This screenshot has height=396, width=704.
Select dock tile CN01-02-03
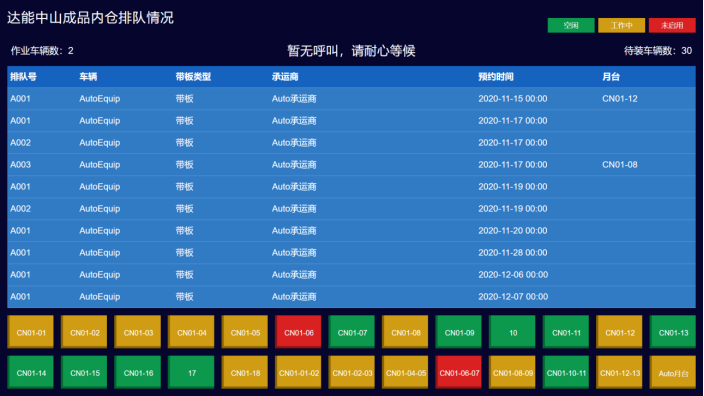pos(352,372)
